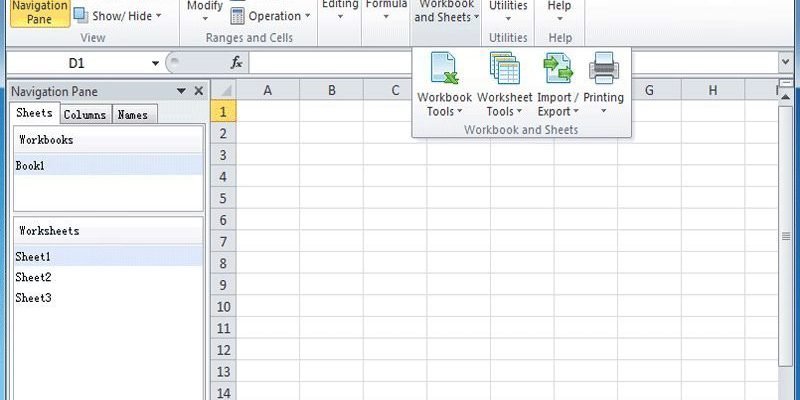The height and width of the screenshot is (400, 800).
Task: Select column G header
Action: 649,90
